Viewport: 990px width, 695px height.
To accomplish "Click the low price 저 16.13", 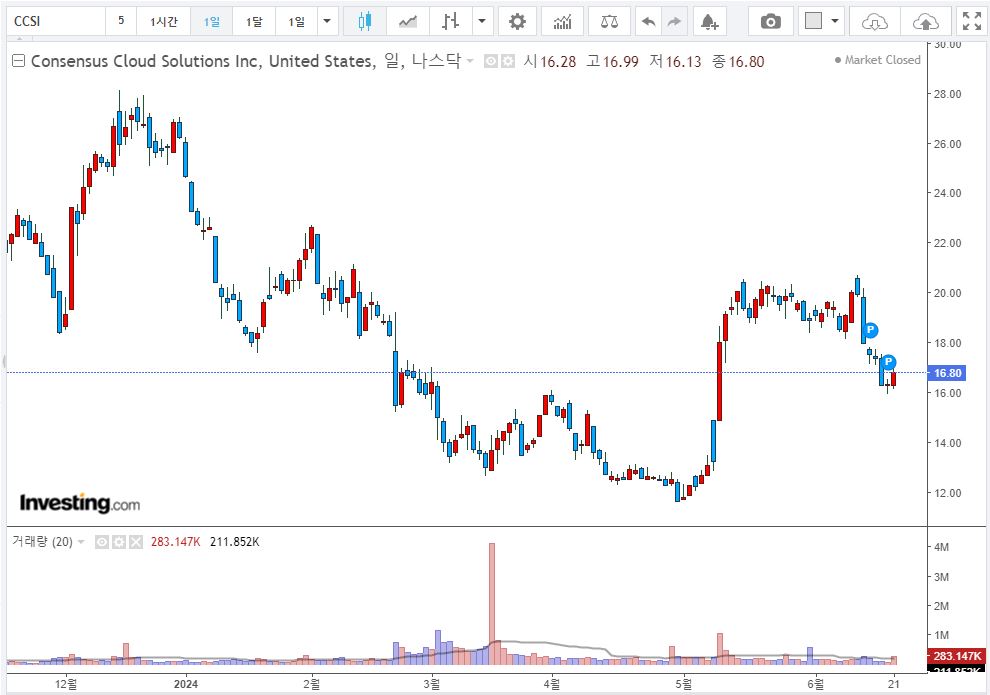I will (675, 61).
